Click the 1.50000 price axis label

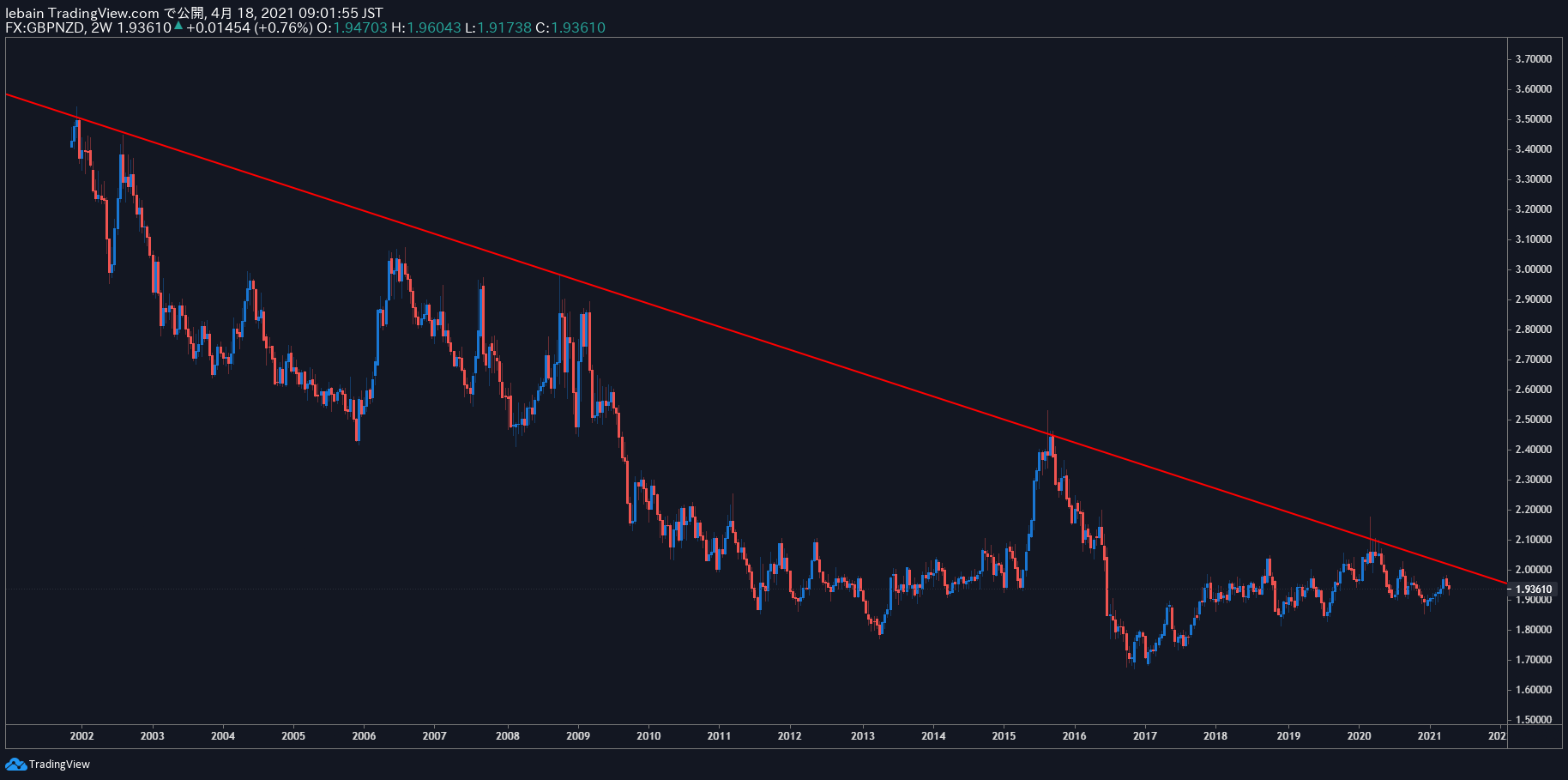pyautogui.click(x=1534, y=720)
